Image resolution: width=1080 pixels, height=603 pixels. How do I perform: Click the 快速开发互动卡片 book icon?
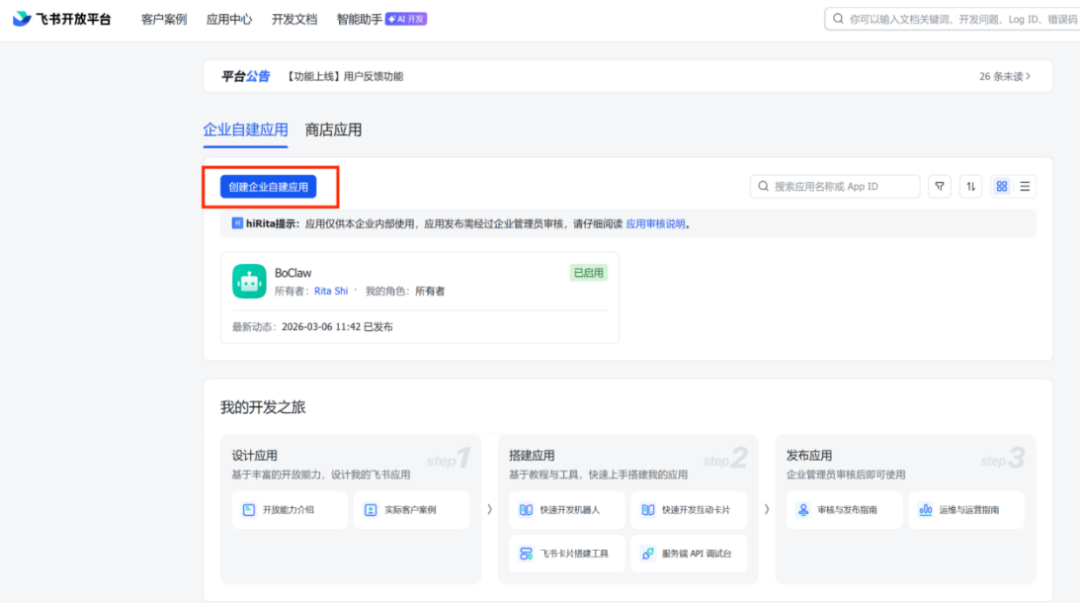coord(648,510)
